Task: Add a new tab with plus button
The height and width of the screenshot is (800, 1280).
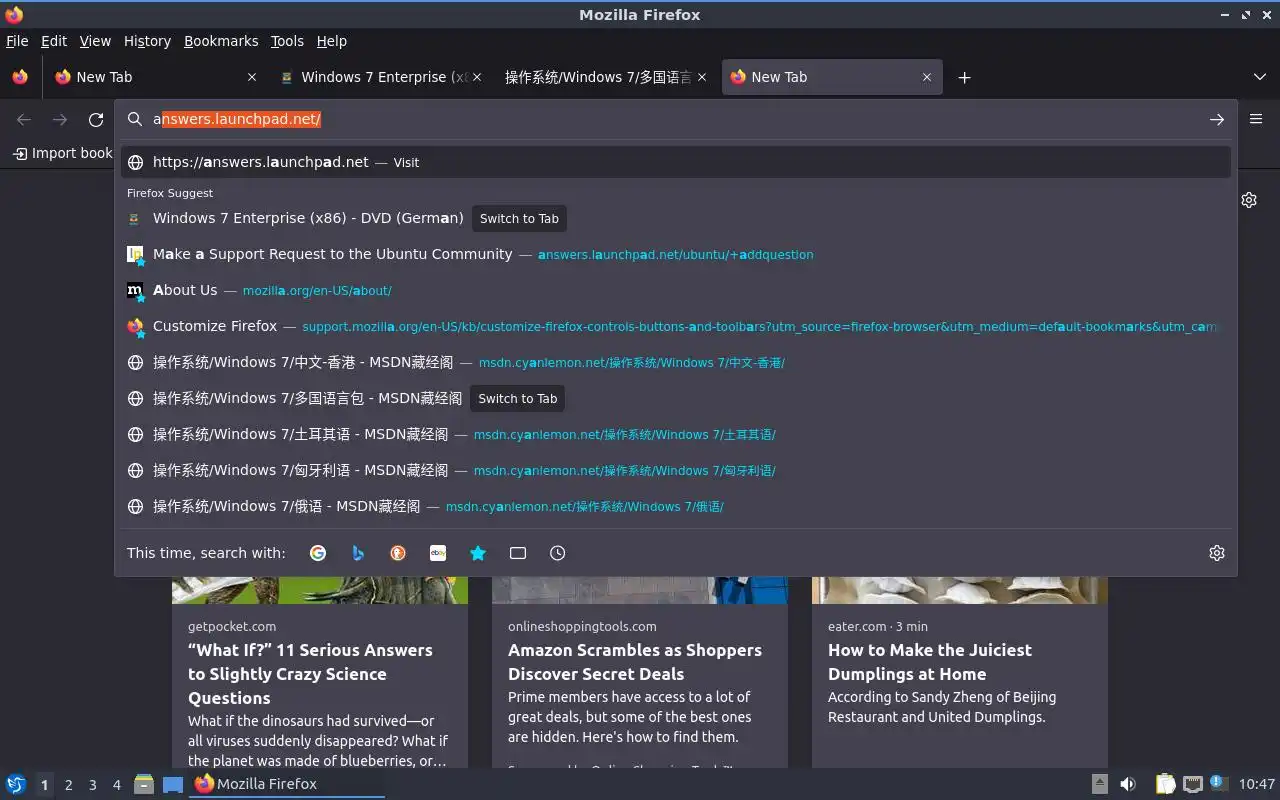Action: coord(964,77)
